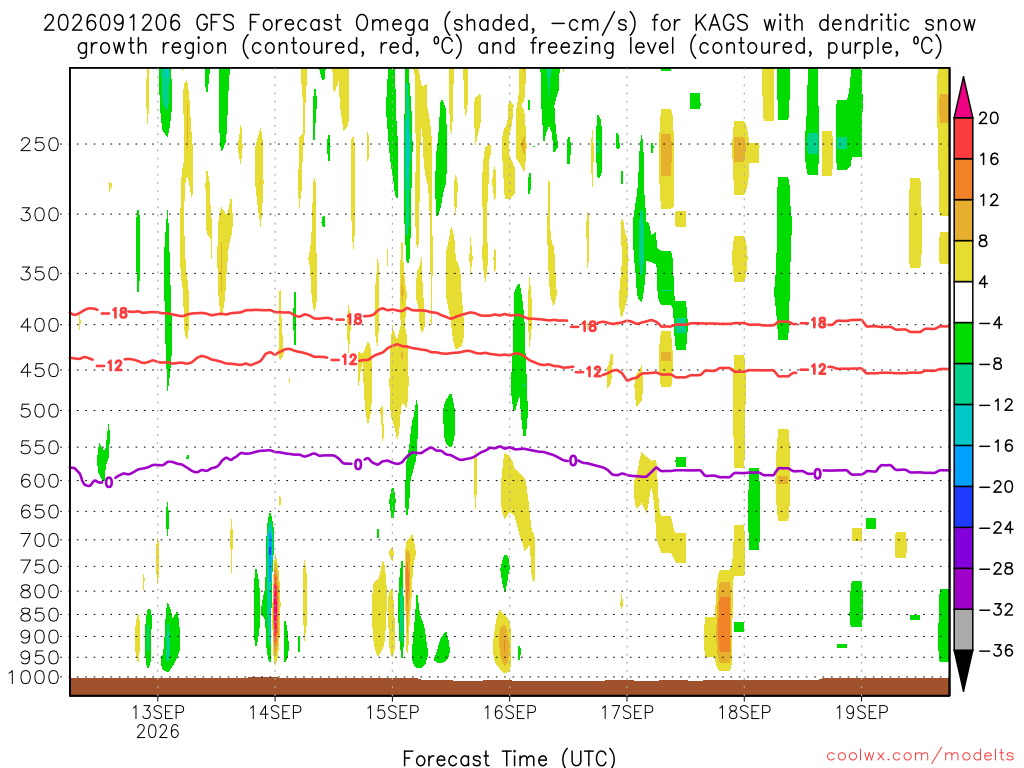Viewport: 1024px width, 768px height.
Task: Click the orange omega maximum near 18SEP at 900
Action: click(723, 617)
